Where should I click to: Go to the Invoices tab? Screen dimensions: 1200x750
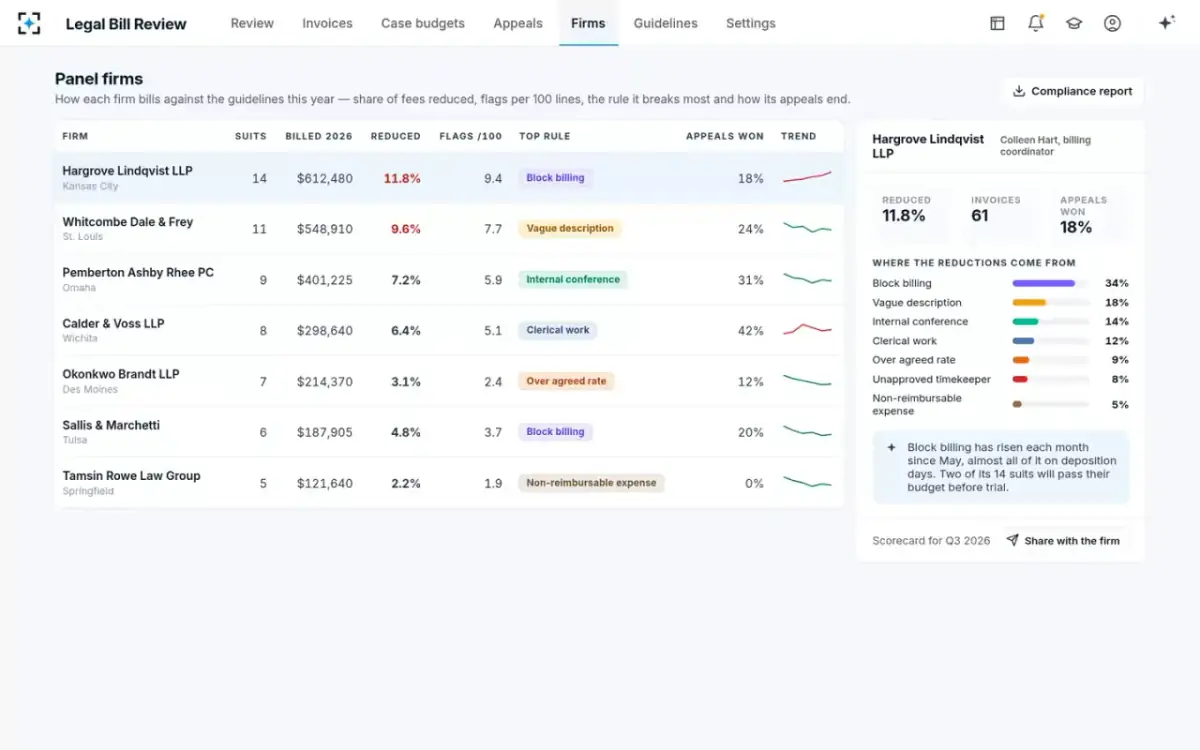tap(328, 23)
